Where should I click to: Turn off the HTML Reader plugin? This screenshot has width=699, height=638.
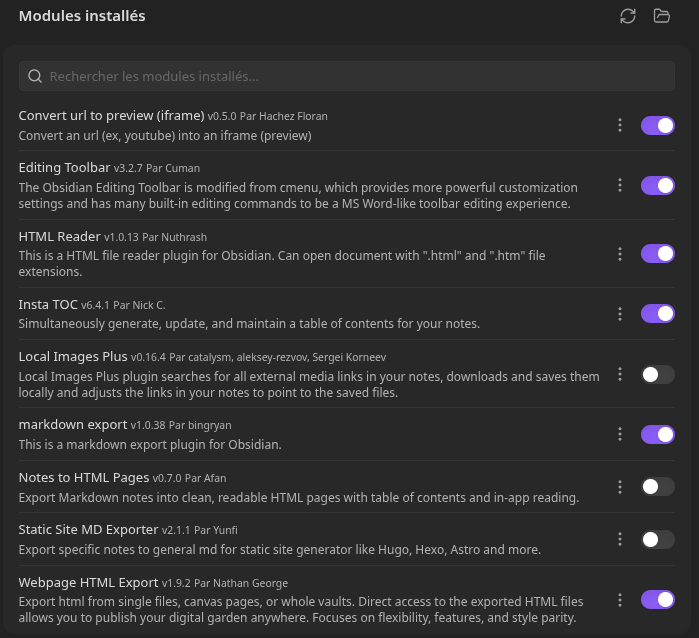pos(658,254)
